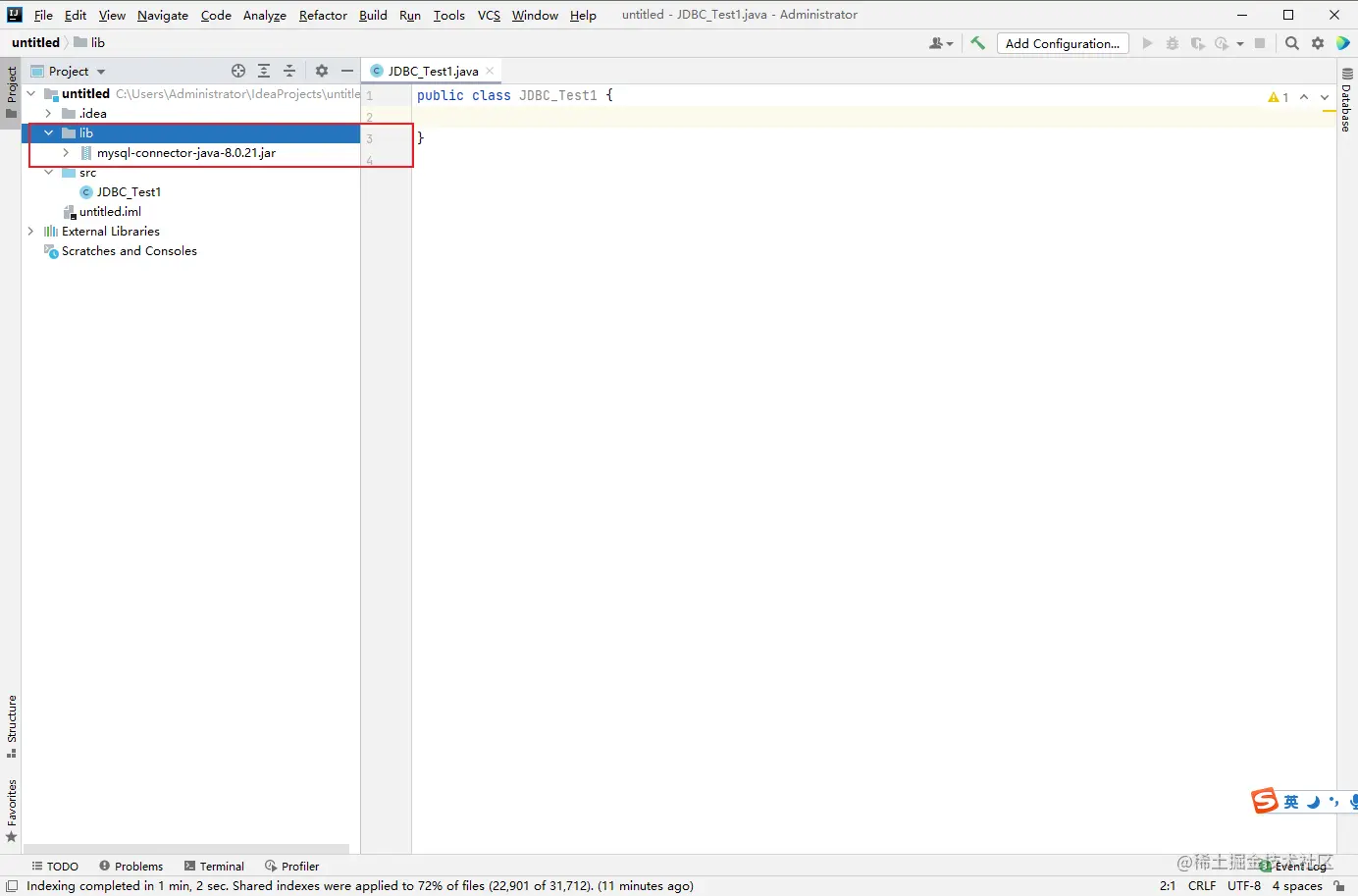Open Search Everywhere magnifier icon
Viewport: 1358px width, 896px height.
coord(1292,43)
